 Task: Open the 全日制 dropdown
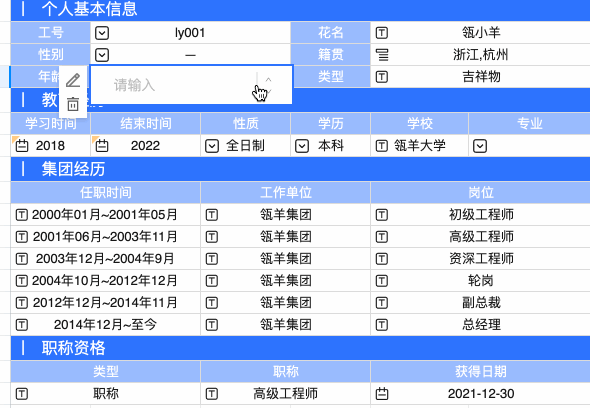(x=212, y=146)
